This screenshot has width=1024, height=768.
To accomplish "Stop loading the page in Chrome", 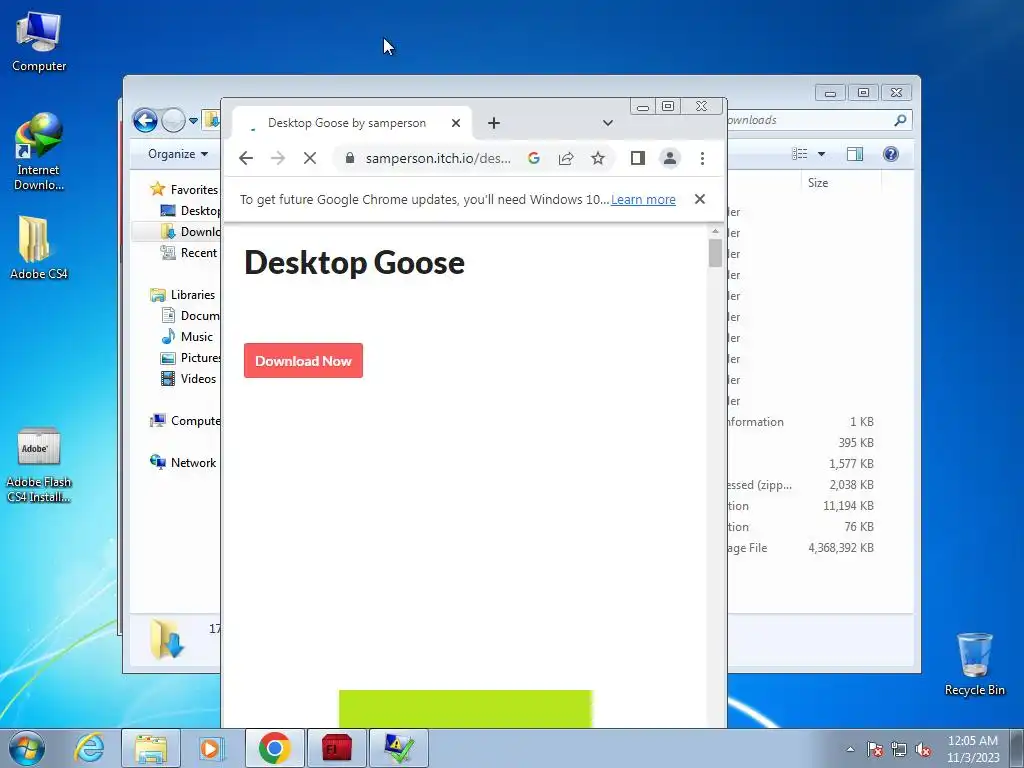I will (x=310, y=158).
